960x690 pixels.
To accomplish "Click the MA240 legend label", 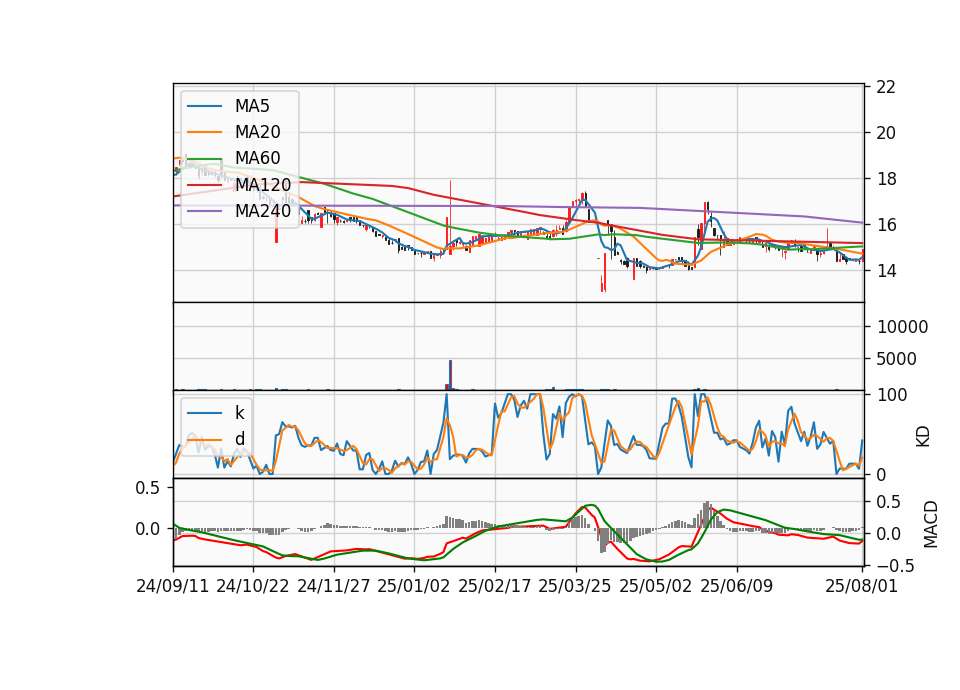I will tap(263, 211).
